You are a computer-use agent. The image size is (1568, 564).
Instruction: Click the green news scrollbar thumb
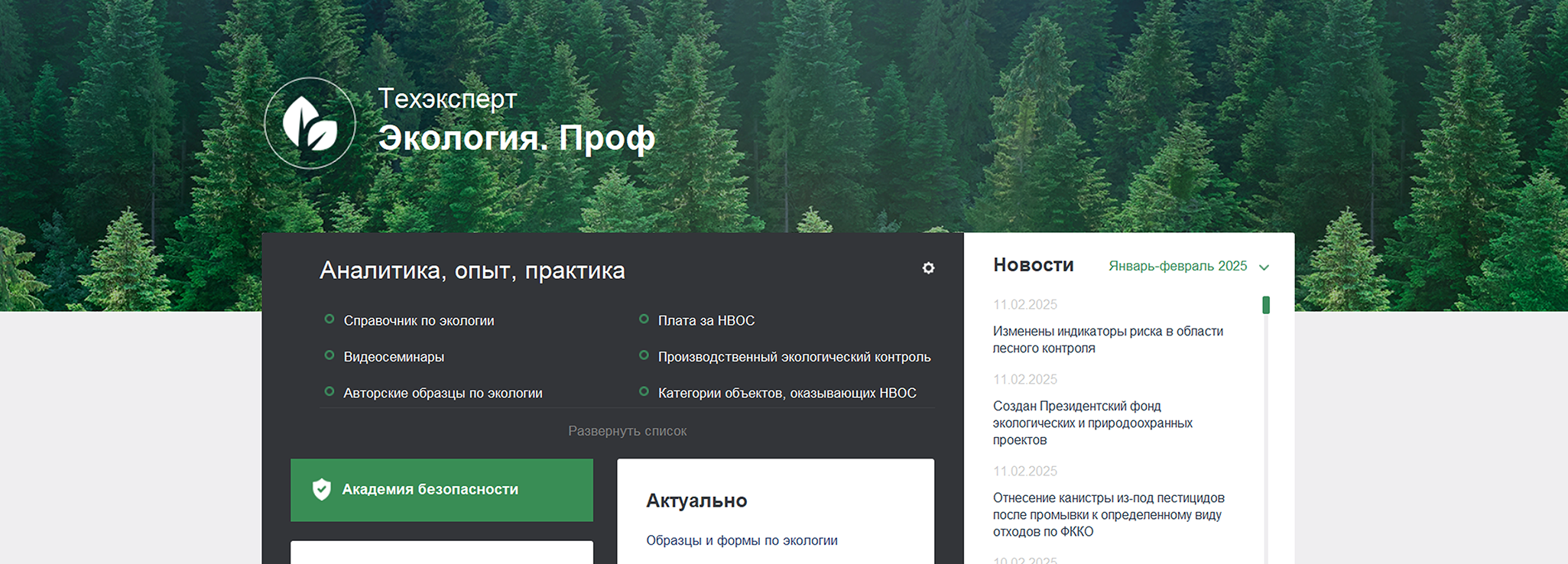click(x=1266, y=305)
